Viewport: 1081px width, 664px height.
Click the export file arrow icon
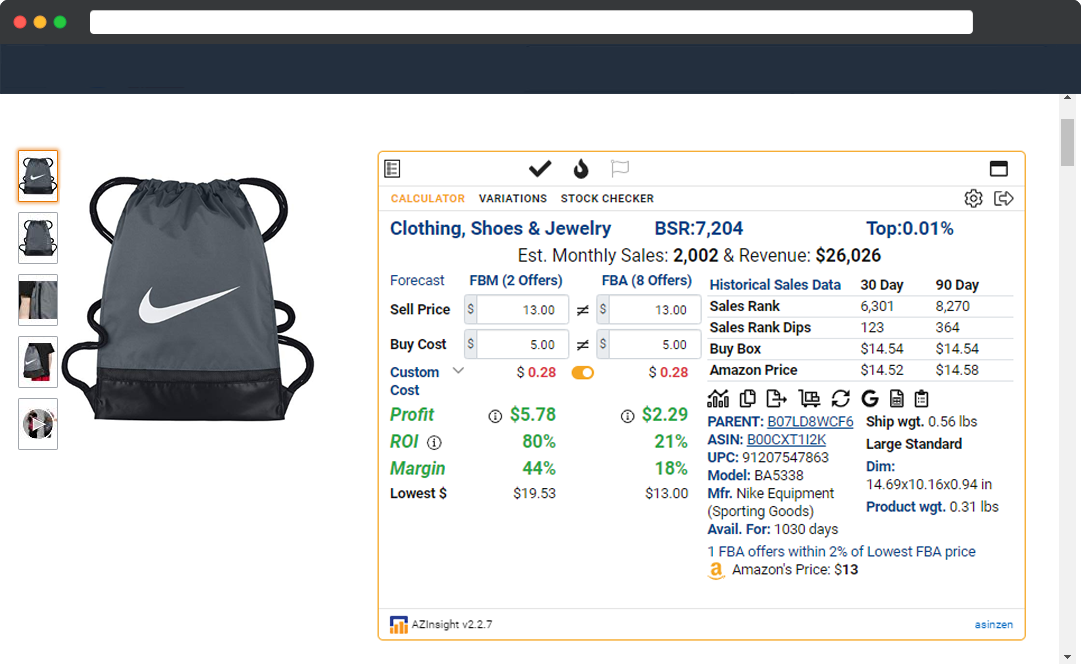(776, 399)
